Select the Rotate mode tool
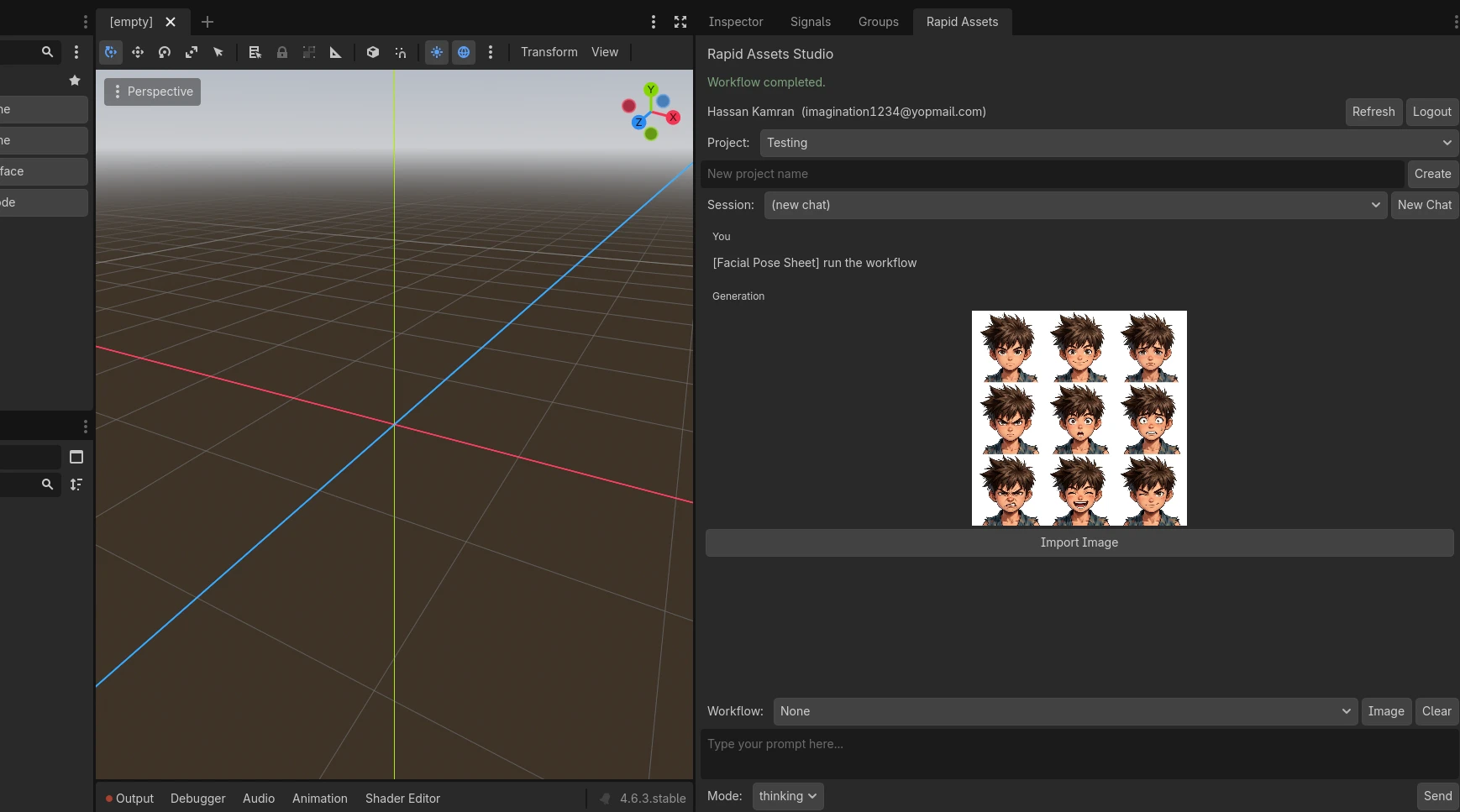Viewport: 1460px width, 812px height. pyautogui.click(x=165, y=52)
